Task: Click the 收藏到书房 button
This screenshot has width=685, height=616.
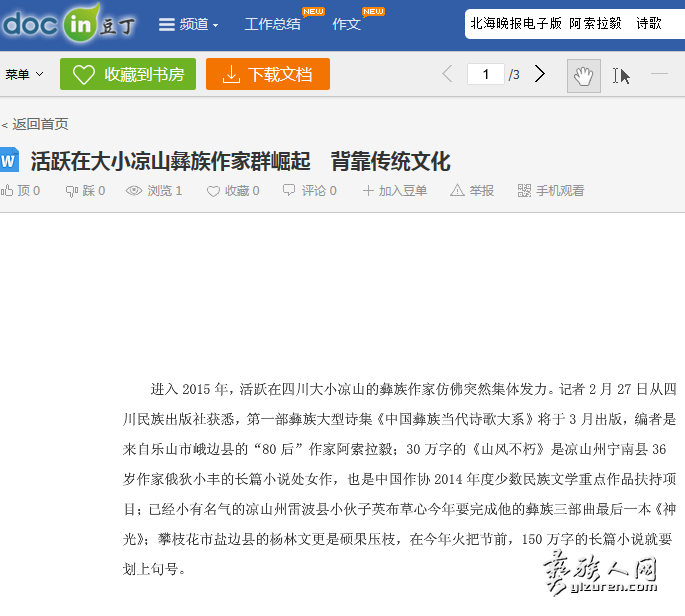Action: tap(128, 74)
